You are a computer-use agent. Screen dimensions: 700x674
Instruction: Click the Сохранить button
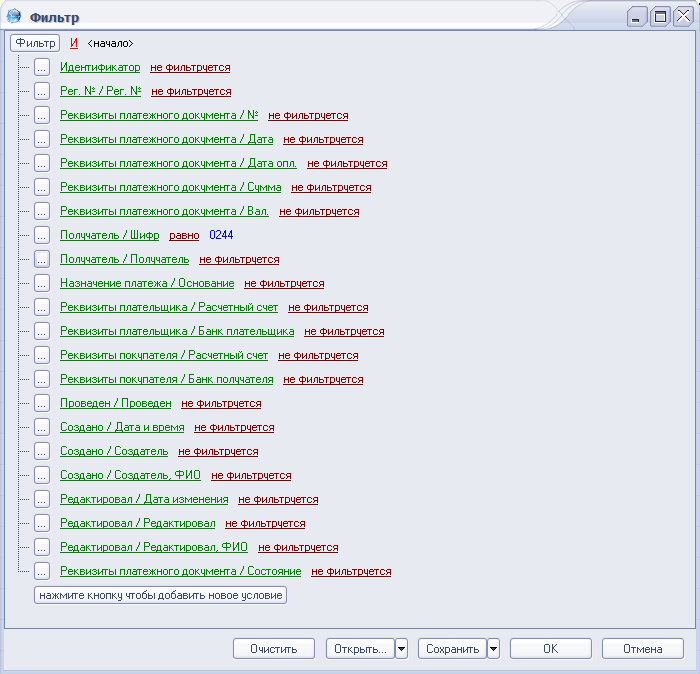point(452,649)
